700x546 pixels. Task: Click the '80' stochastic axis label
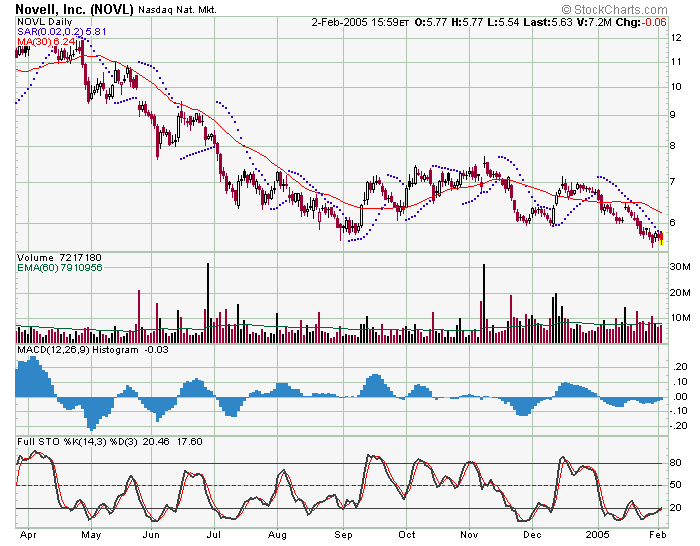coord(676,463)
